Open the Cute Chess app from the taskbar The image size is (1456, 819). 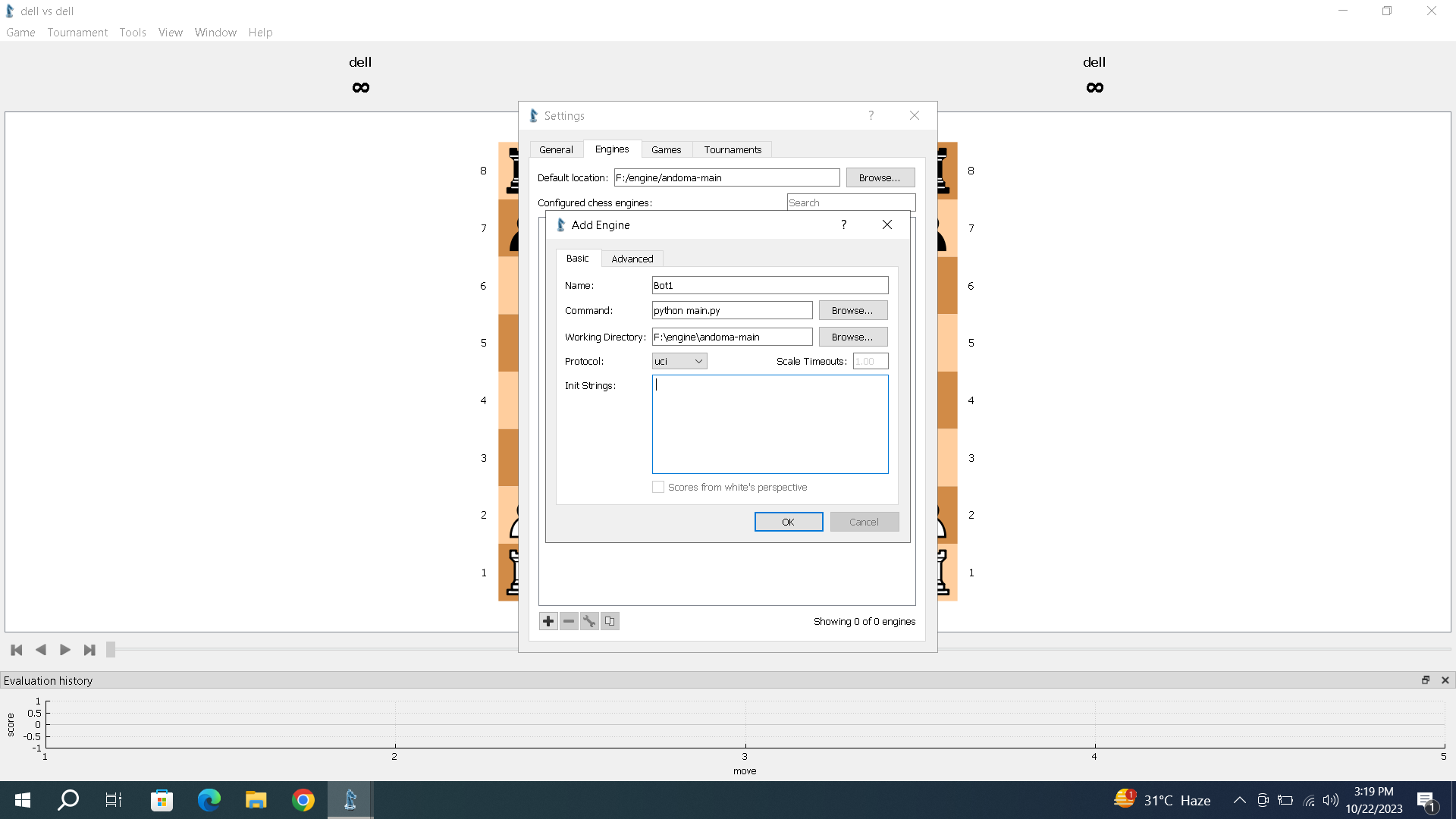point(350,800)
